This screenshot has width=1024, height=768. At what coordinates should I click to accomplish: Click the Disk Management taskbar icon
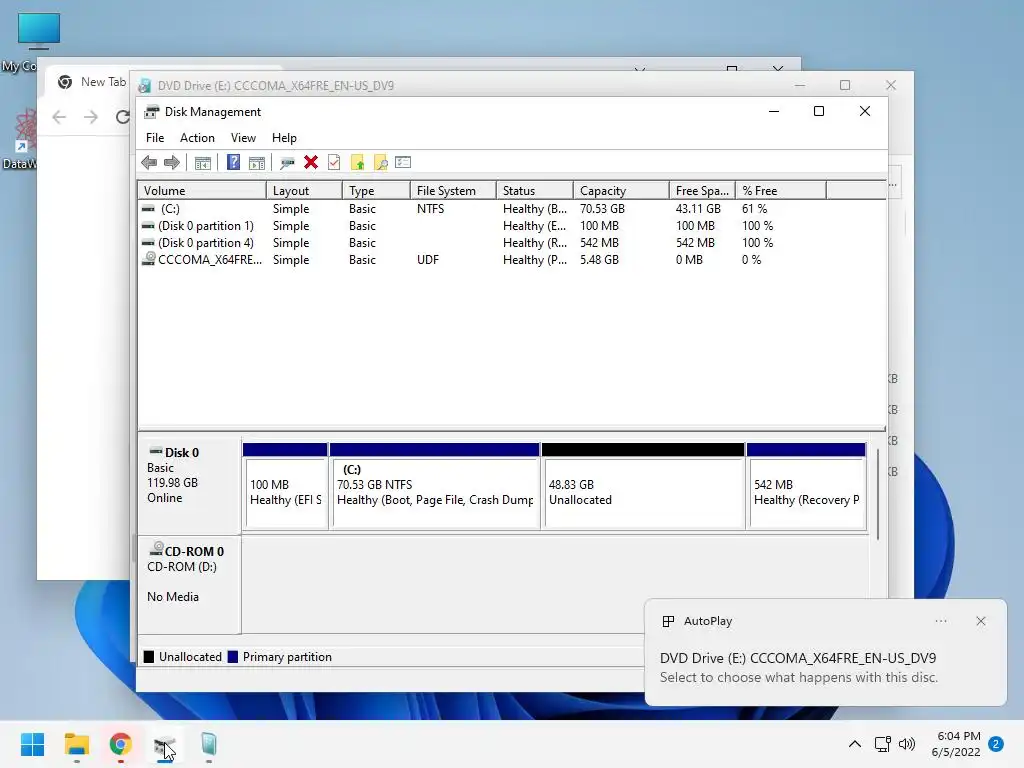click(x=165, y=744)
